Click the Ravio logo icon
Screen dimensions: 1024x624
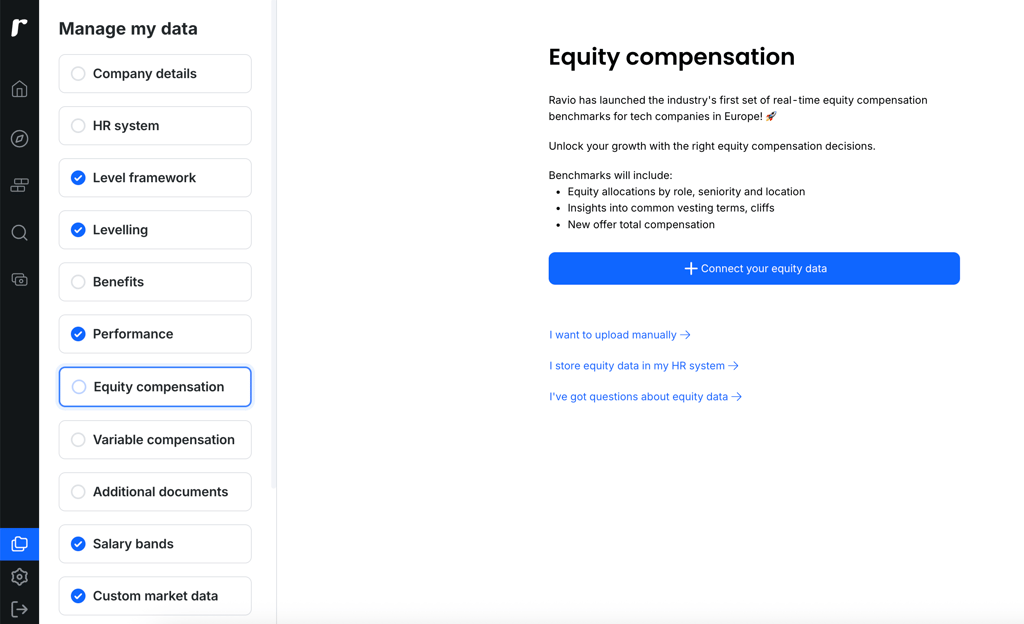tap(19, 27)
